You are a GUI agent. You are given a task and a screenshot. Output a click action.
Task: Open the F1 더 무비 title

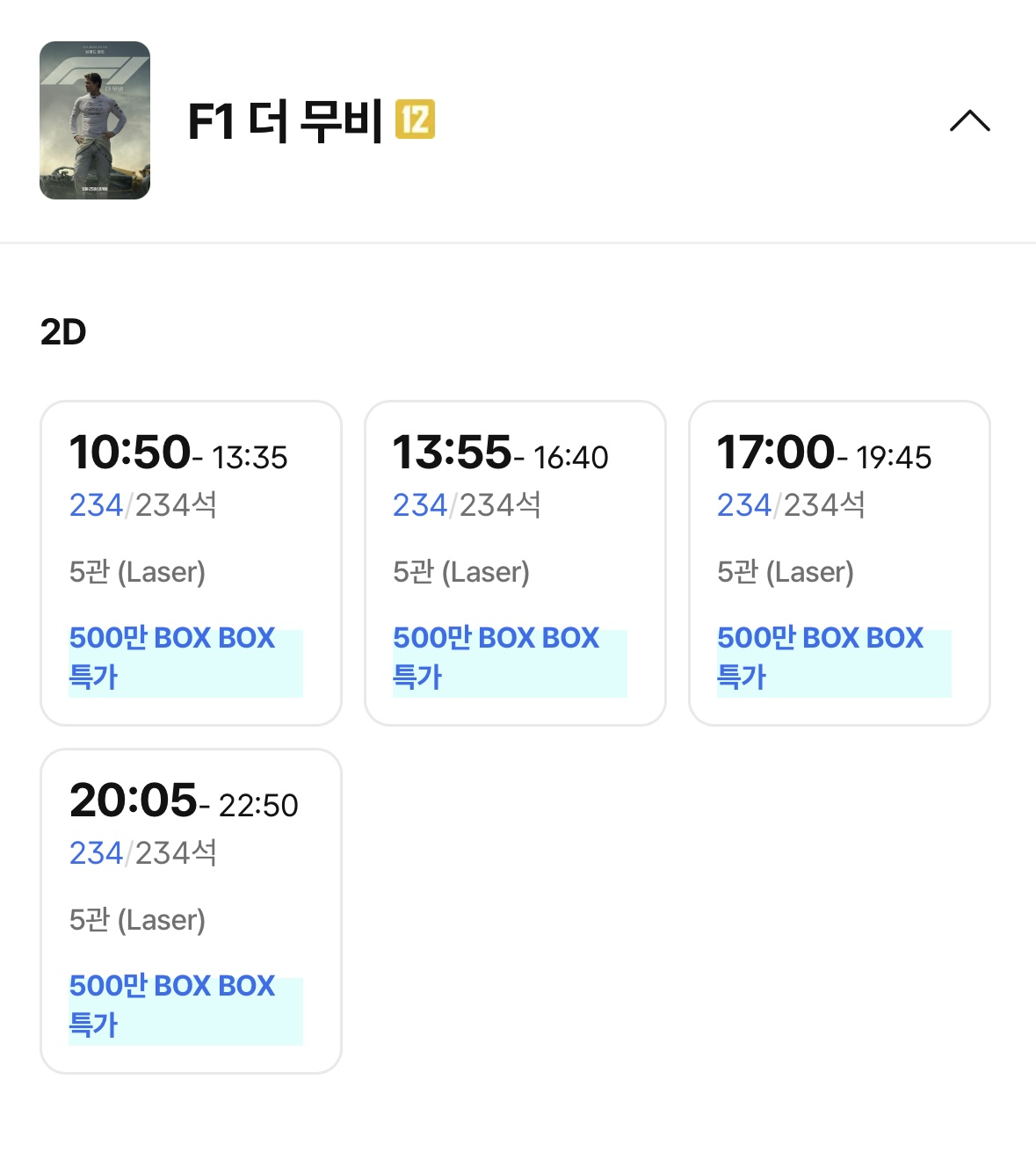point(285,120)
